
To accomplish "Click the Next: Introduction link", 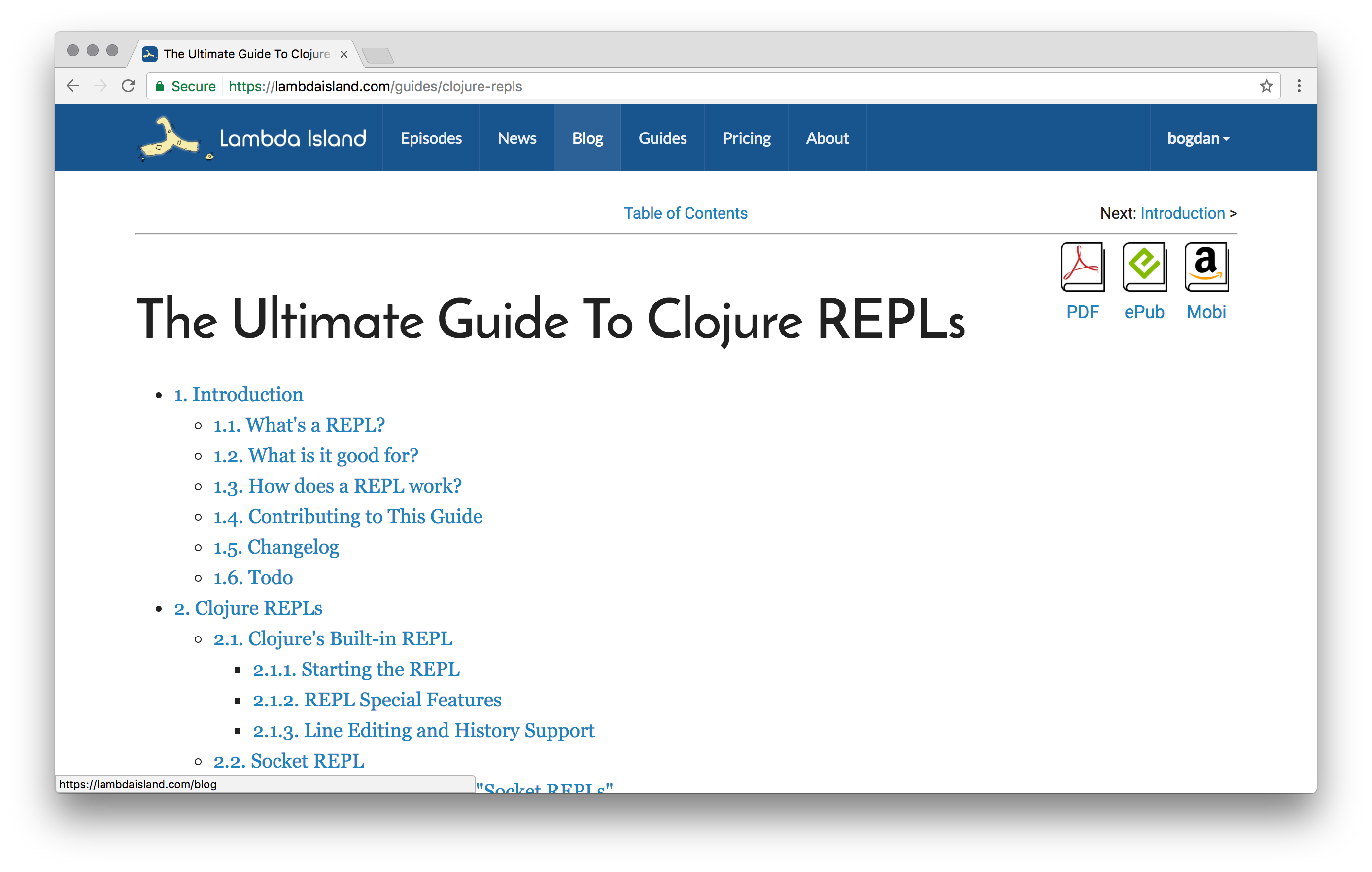I will pyautogui.click(x=1182, y=213).
